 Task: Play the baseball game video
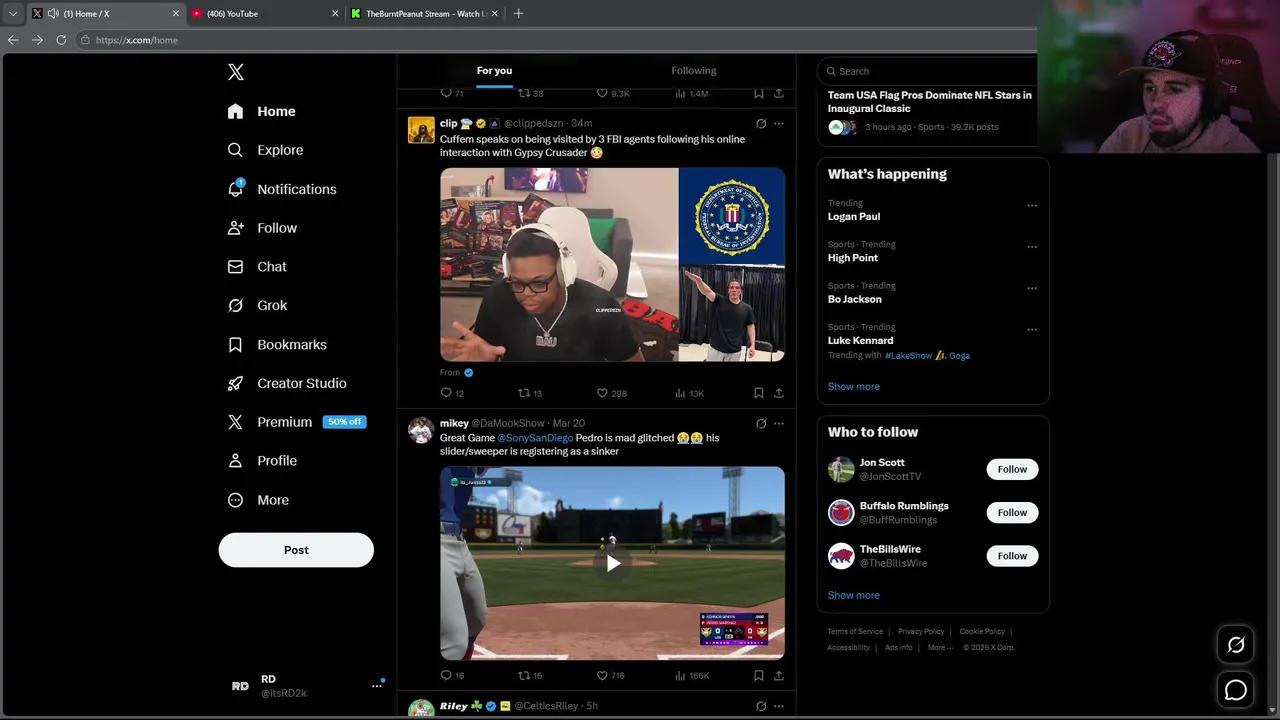pos(613,563)
